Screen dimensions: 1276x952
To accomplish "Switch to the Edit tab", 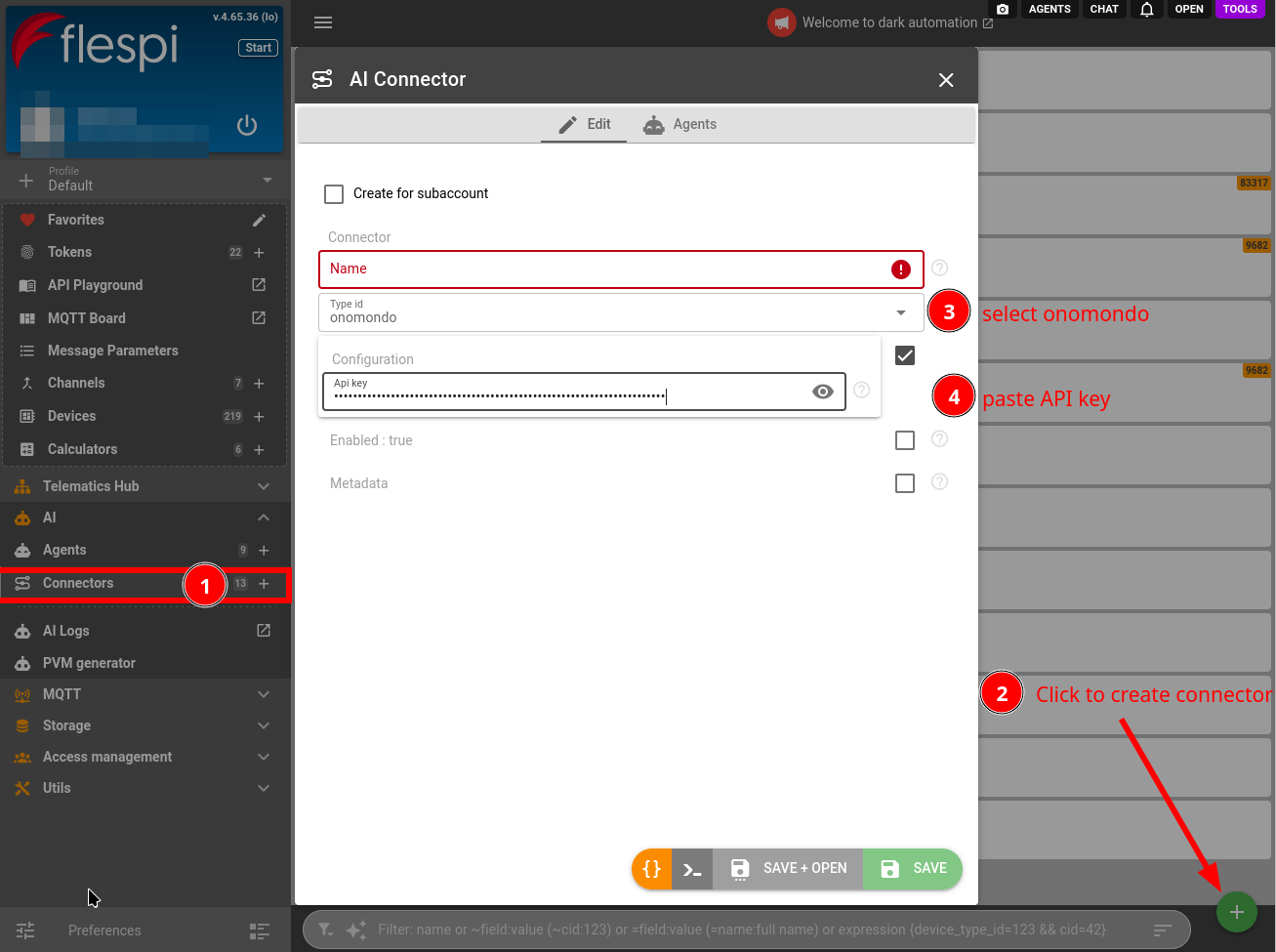I will coord(584,125).
